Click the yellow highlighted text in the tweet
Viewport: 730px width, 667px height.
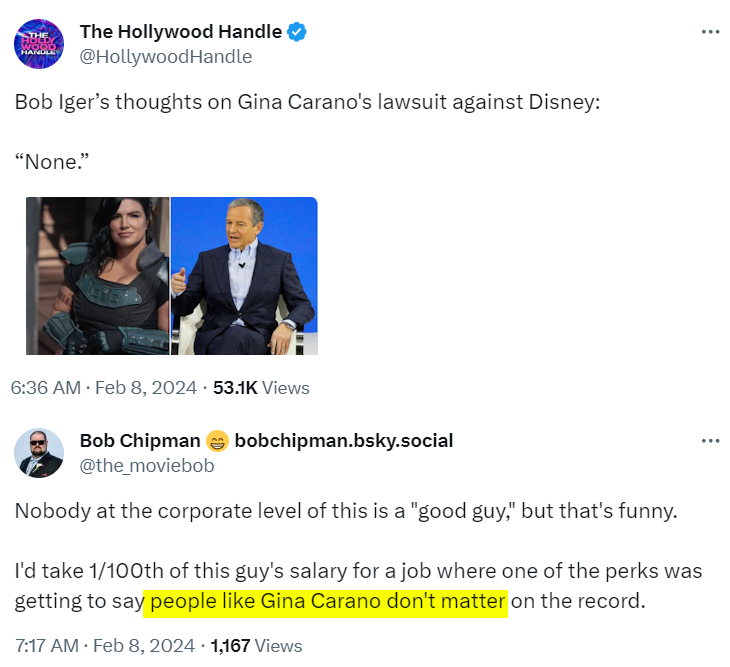[x=328, y=603]
